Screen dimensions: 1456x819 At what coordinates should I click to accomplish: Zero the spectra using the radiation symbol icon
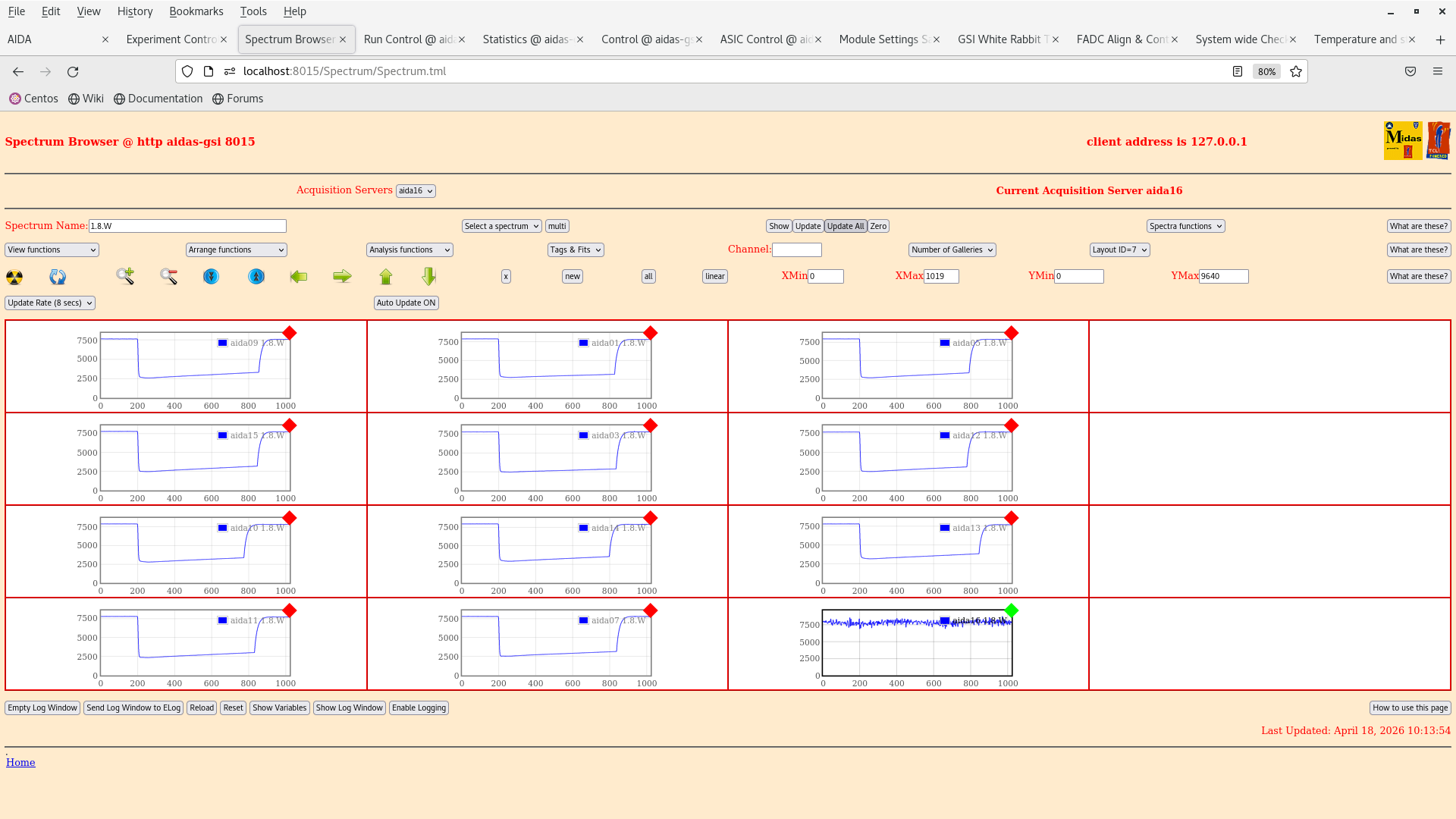(14, 277)
